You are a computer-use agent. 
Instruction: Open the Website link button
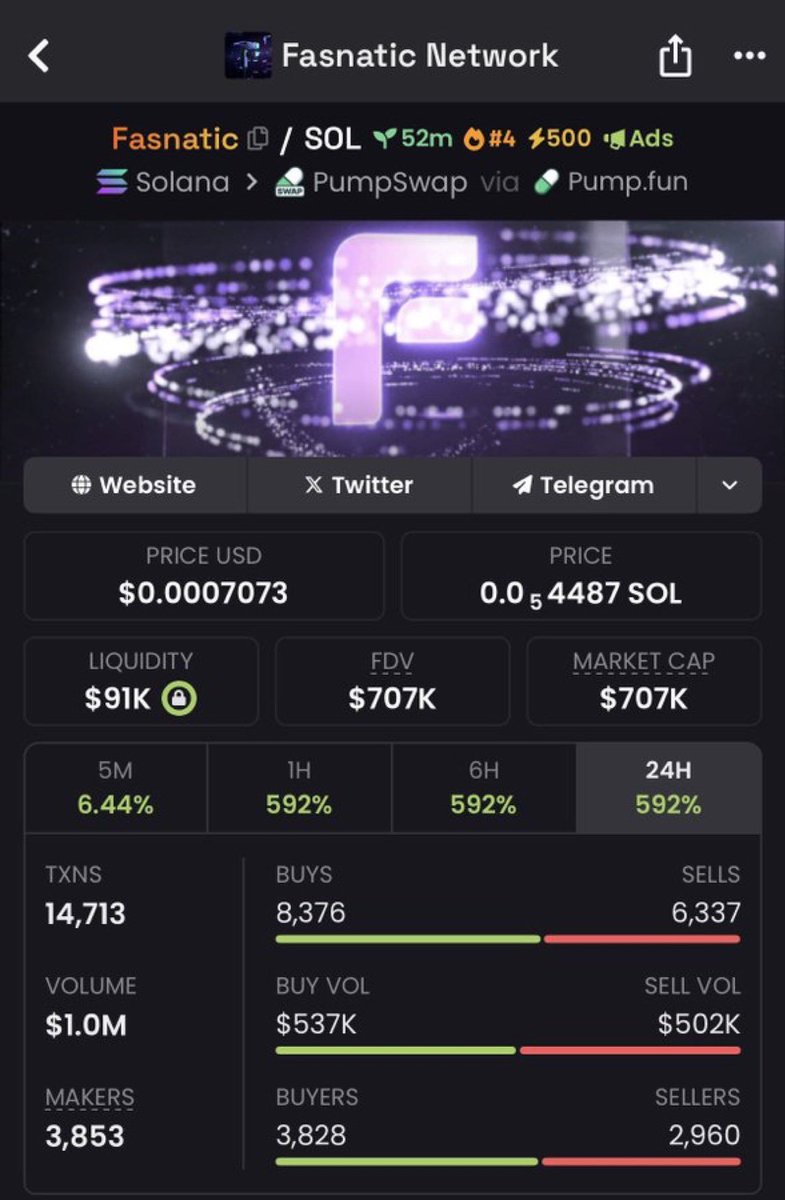[x=135, y=485]
